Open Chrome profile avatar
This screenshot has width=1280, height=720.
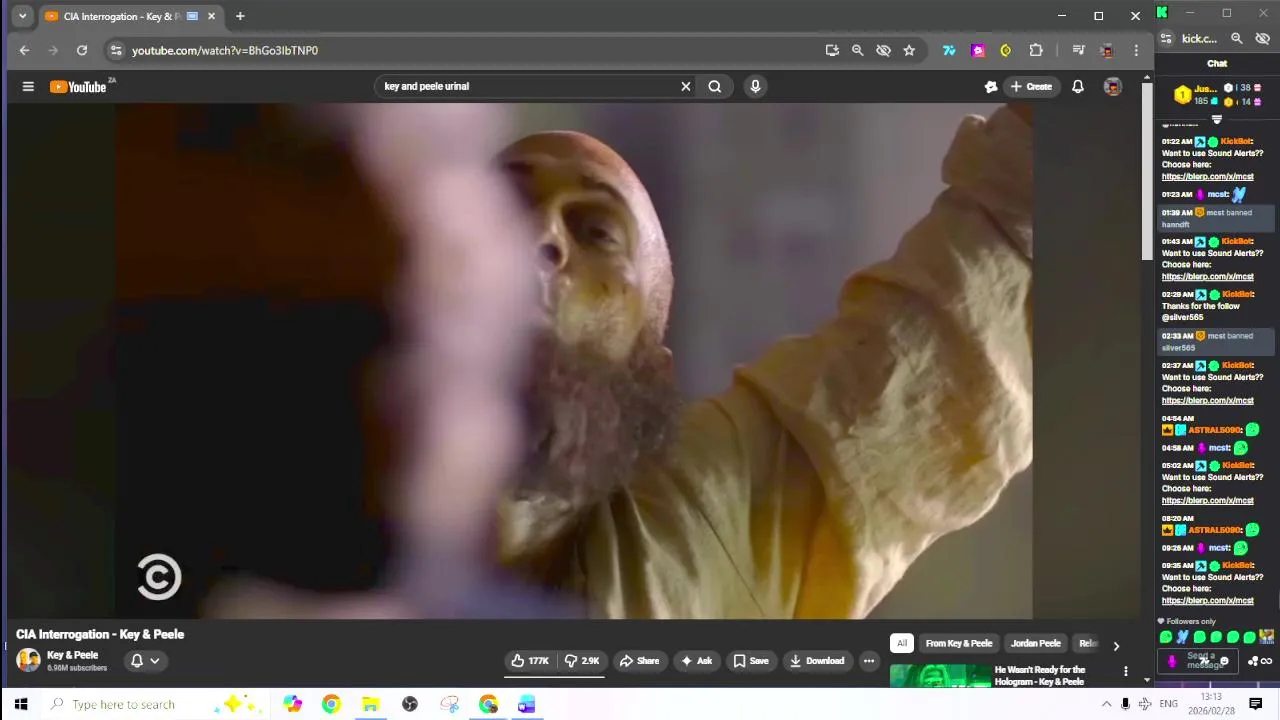1107,50
